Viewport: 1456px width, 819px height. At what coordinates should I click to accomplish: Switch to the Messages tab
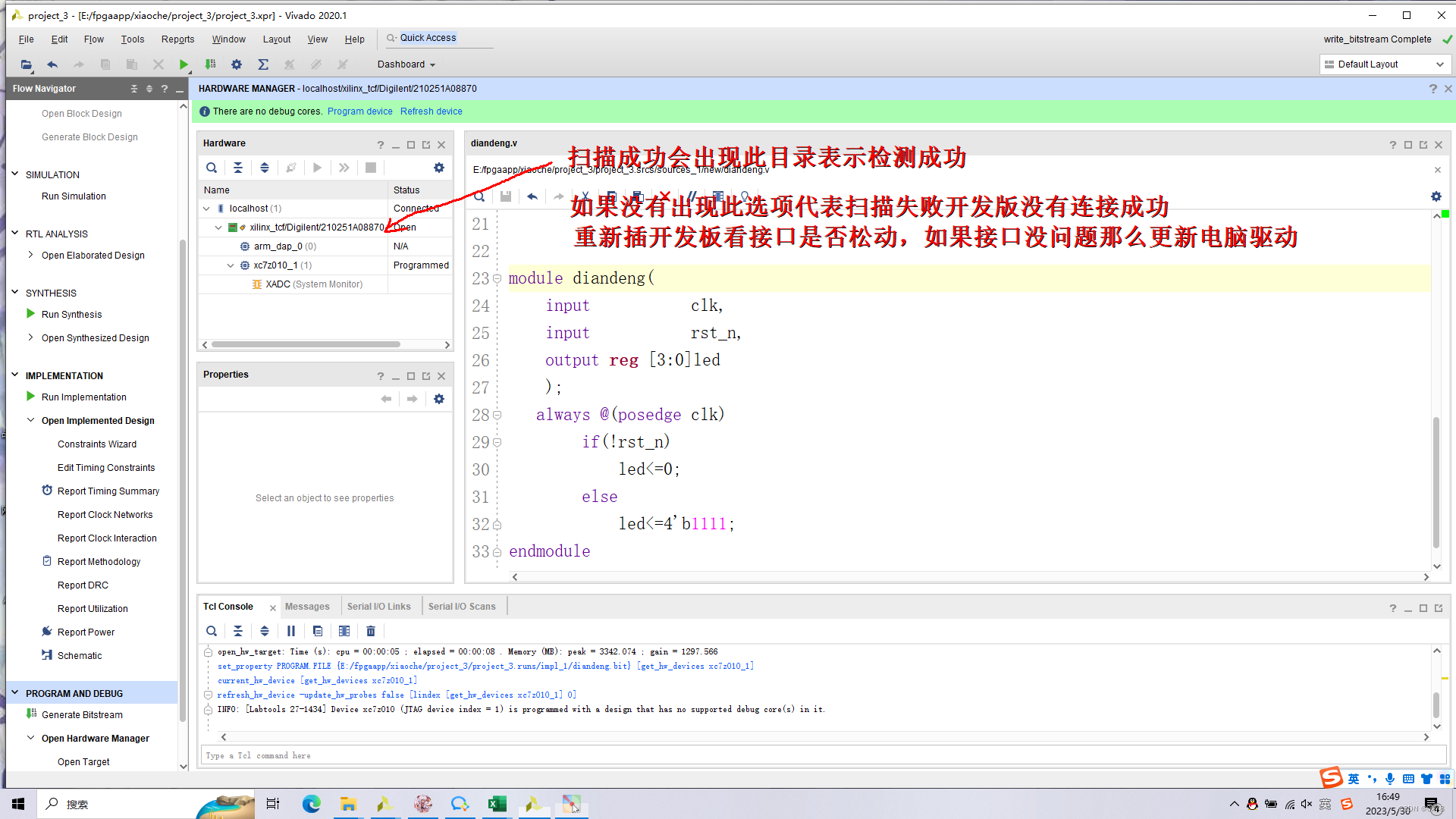pos(307,607)
